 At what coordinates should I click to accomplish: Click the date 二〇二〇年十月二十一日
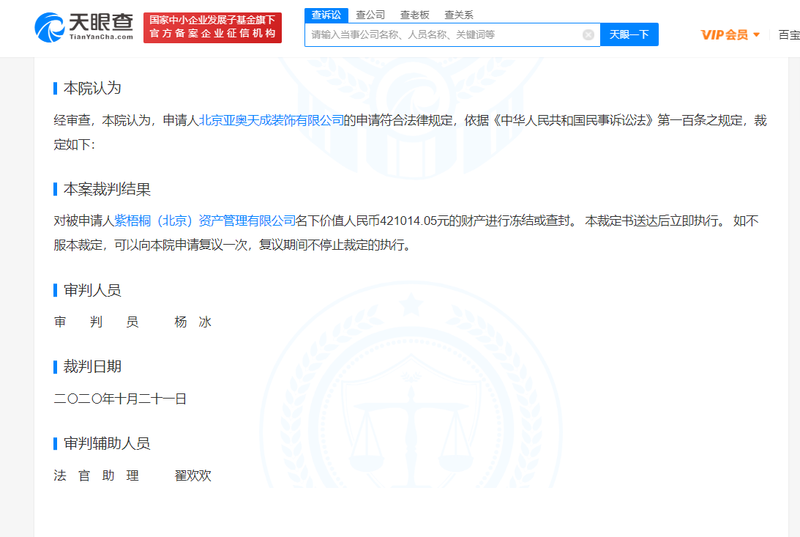[x=120, y=399]
